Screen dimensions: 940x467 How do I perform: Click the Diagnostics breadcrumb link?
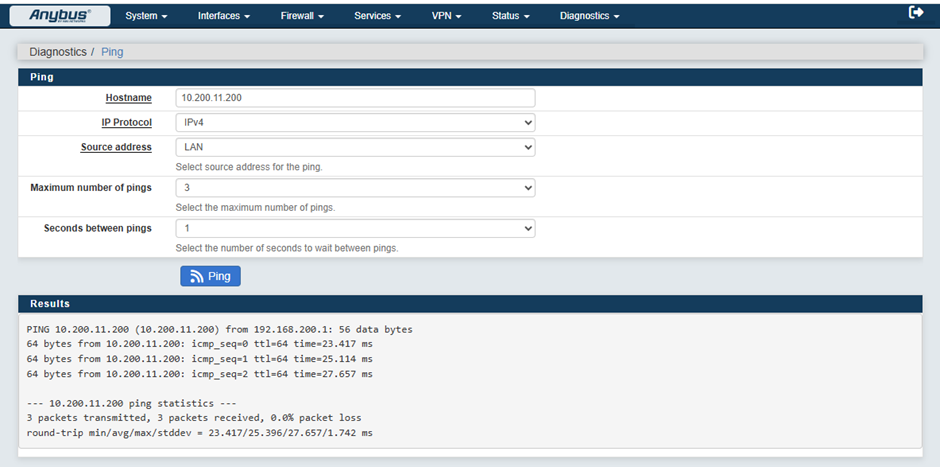(58, 51)
